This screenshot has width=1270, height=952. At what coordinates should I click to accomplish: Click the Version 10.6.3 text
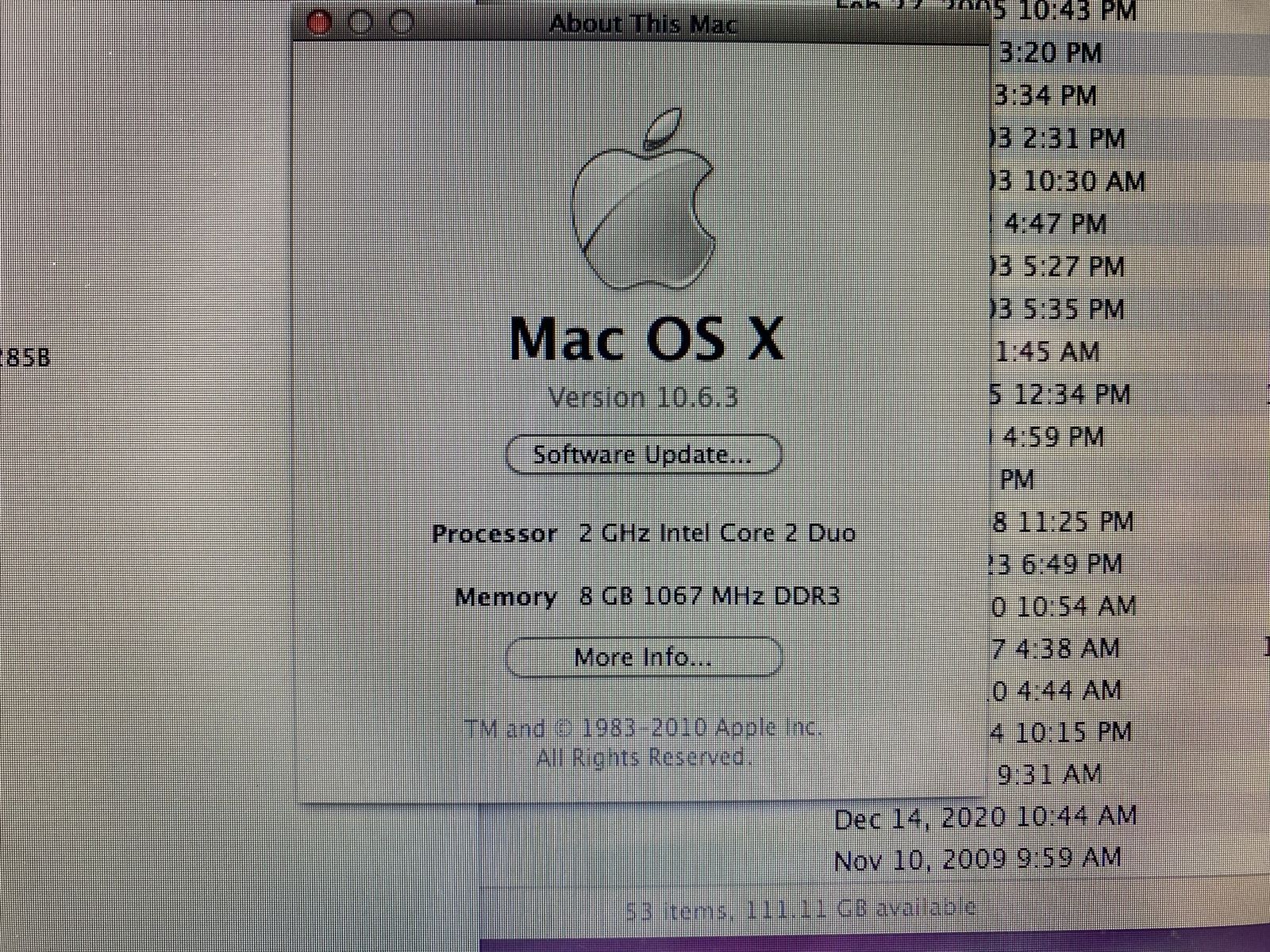tap(644, 397)
